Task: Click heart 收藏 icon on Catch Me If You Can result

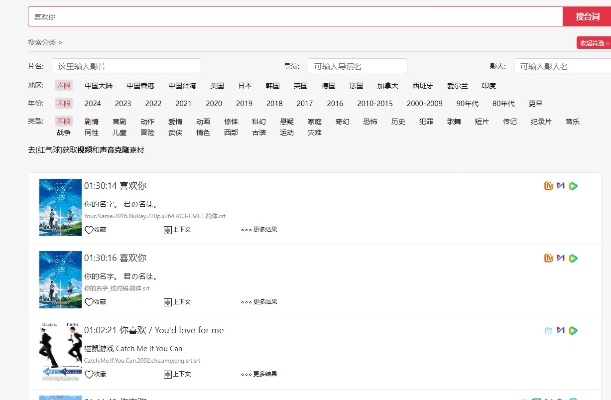Action: 88,374
